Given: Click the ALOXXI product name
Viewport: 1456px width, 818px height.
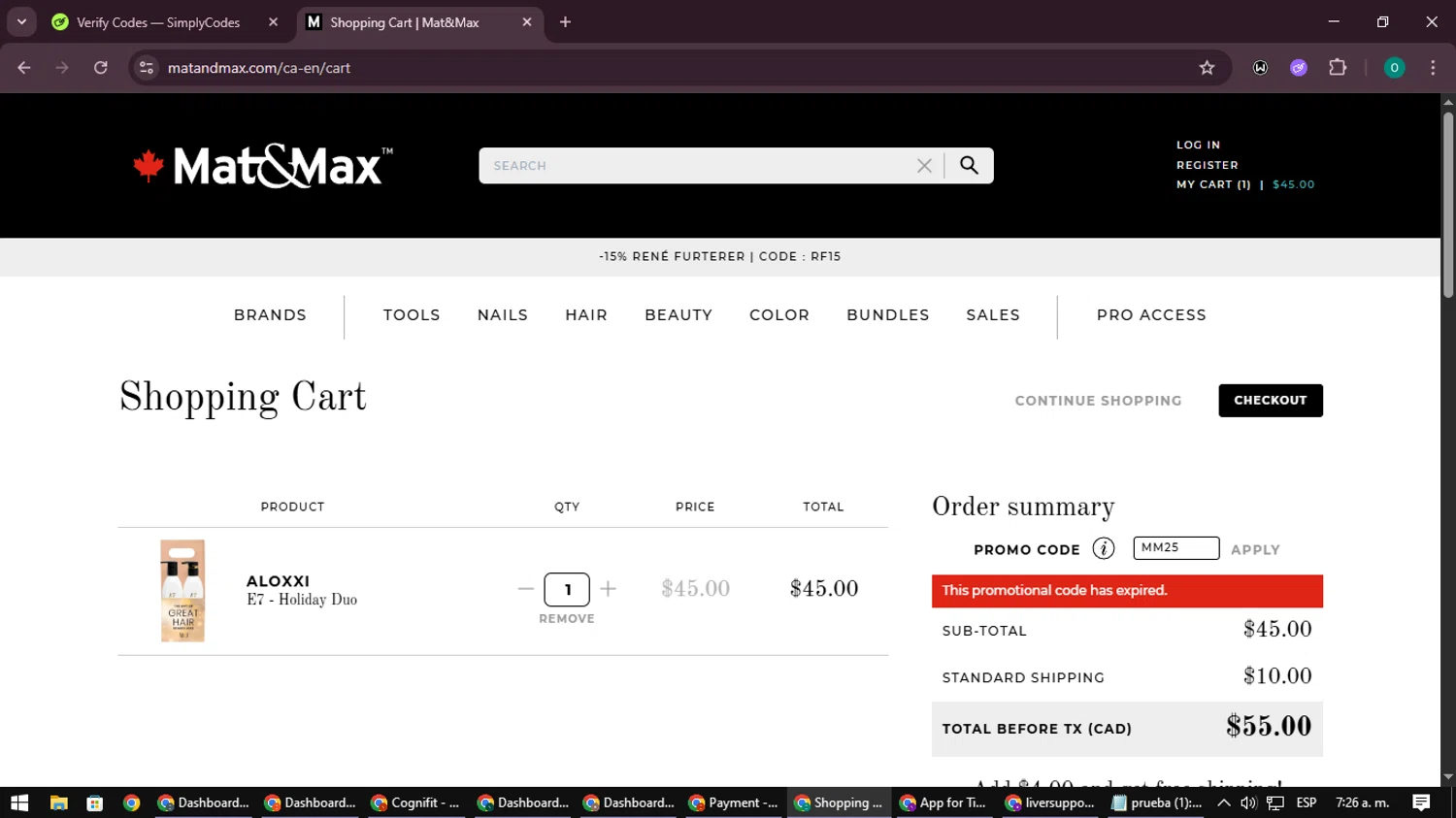Looking at the screenshot, I should (x=278, y=581).
